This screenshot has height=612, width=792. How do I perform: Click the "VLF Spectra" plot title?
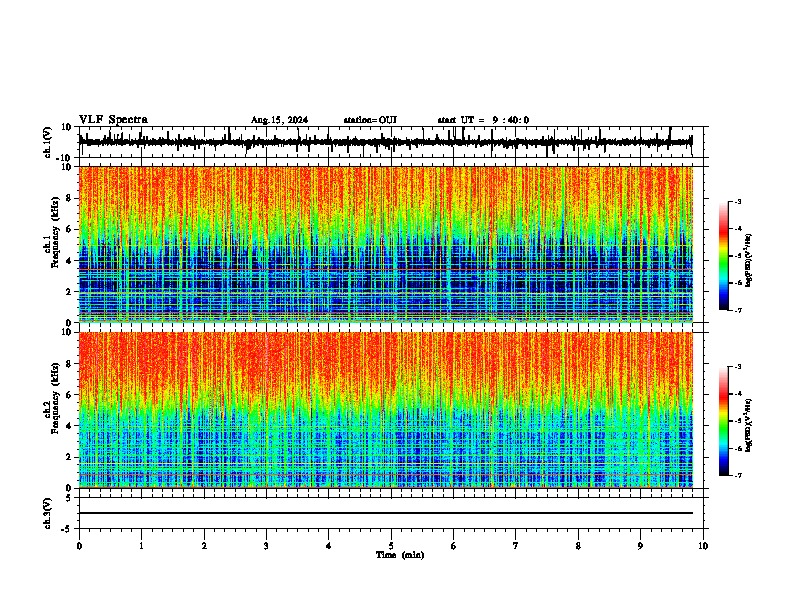click(113, 120)
